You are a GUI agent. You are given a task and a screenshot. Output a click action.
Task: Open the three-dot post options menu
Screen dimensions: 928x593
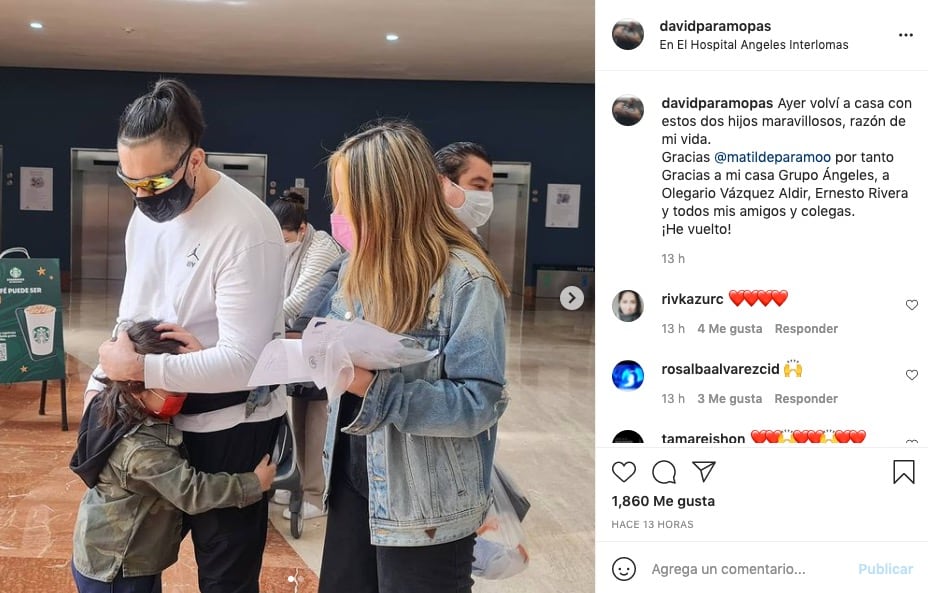(x=906, y=35)
